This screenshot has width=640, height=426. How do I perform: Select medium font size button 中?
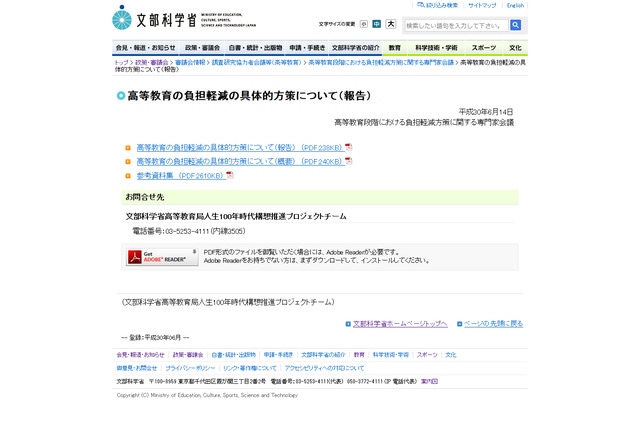tap(376, 24)
